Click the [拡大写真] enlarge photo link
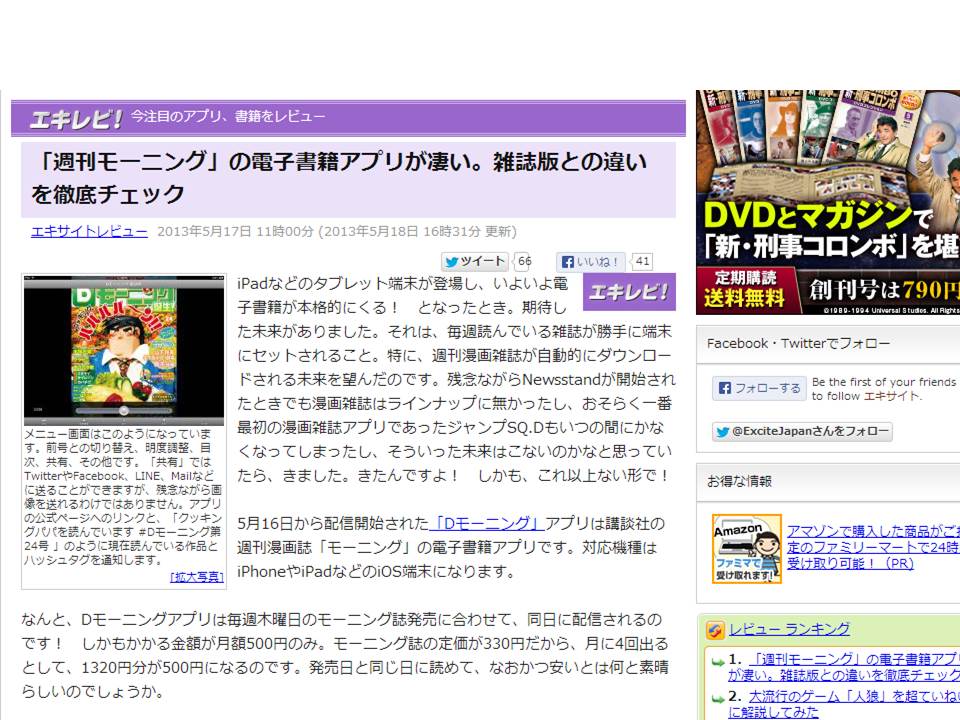 tap(197, 577)
